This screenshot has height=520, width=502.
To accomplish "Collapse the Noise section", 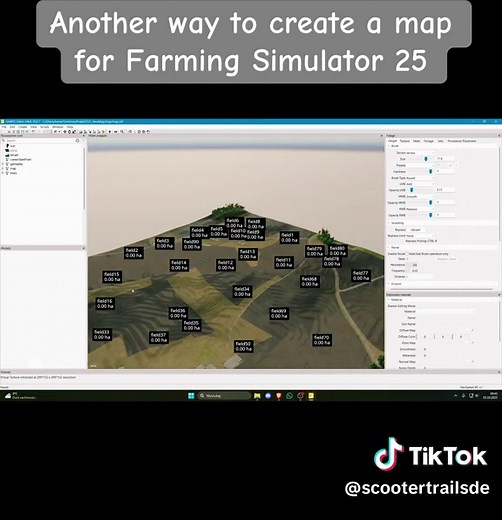I will [x=389, y=248].
